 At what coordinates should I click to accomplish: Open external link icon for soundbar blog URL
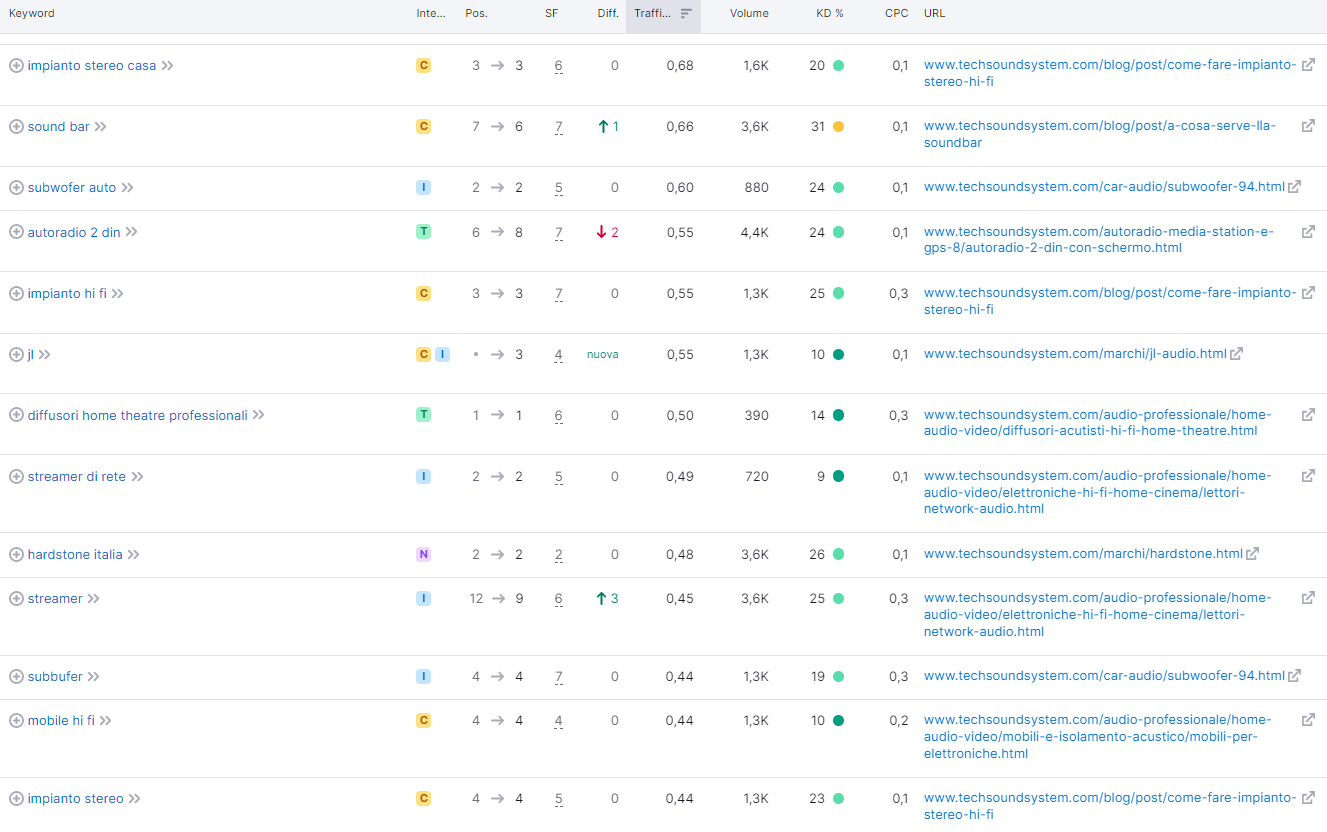coord(1308,126)
